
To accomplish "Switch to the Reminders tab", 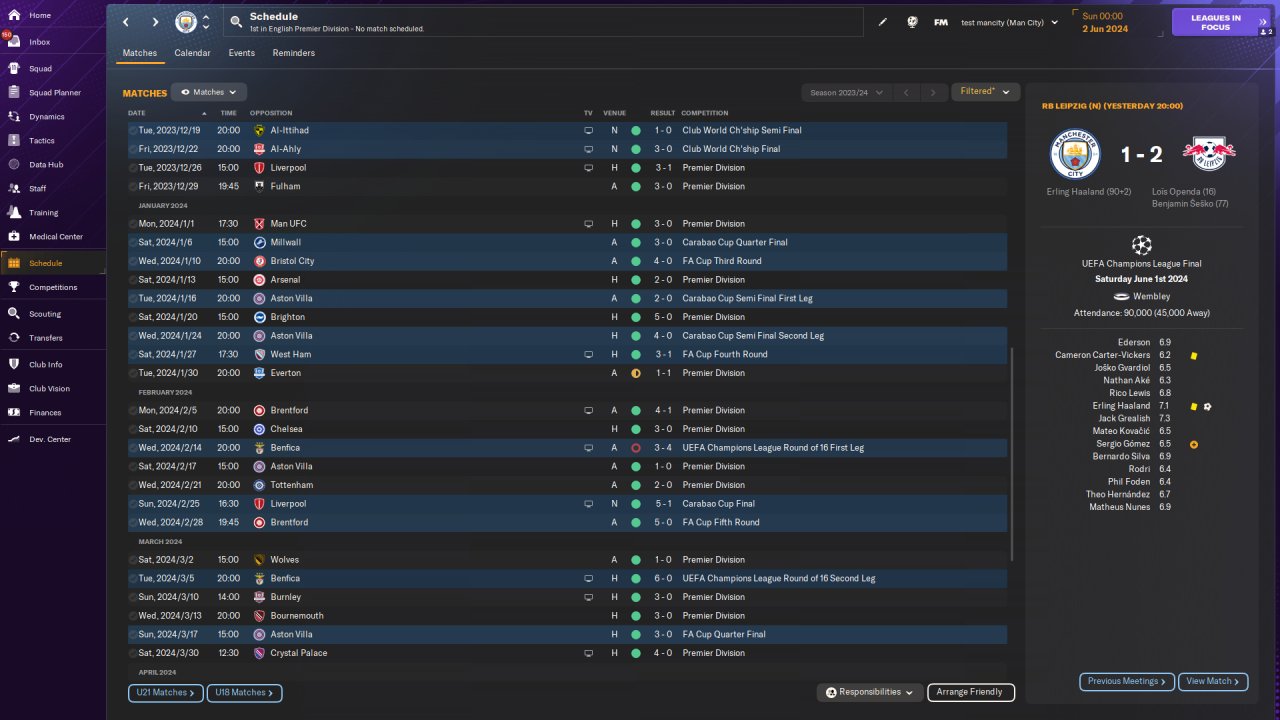I will [x=294, y=53].
